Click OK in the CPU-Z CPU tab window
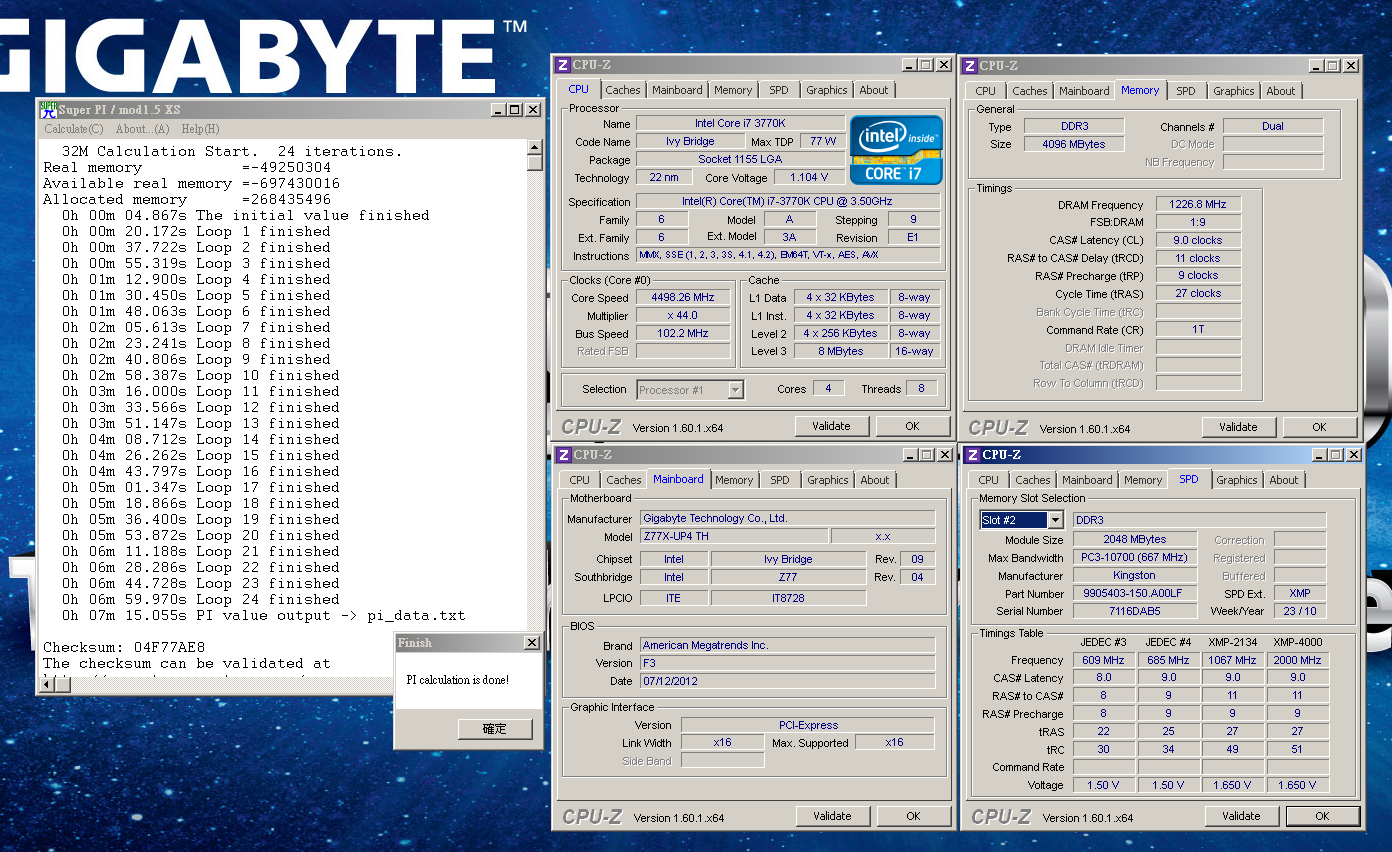The height and width of the screenshot is (852, 1392). pos(912,426)
